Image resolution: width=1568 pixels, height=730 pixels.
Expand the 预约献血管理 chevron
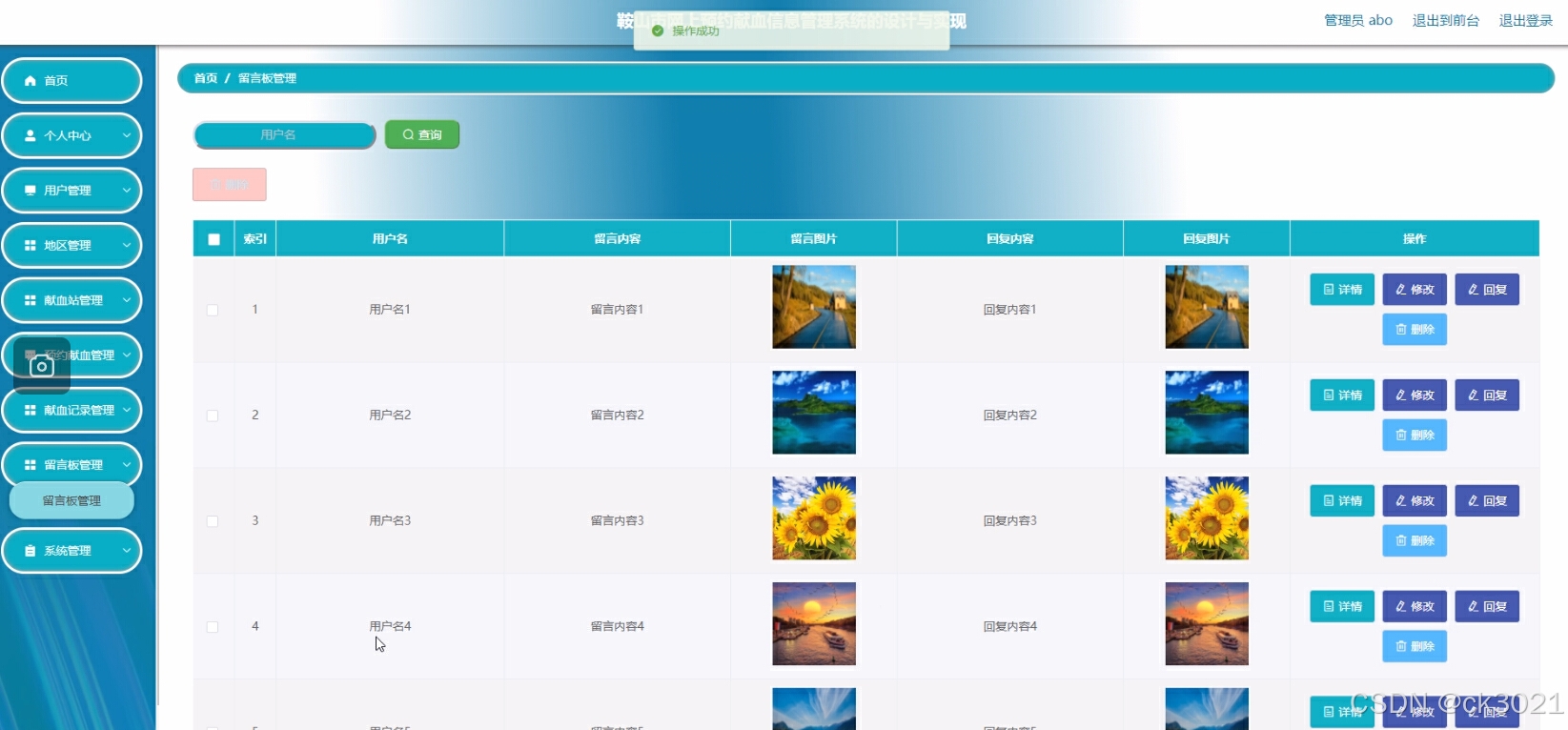127,355
